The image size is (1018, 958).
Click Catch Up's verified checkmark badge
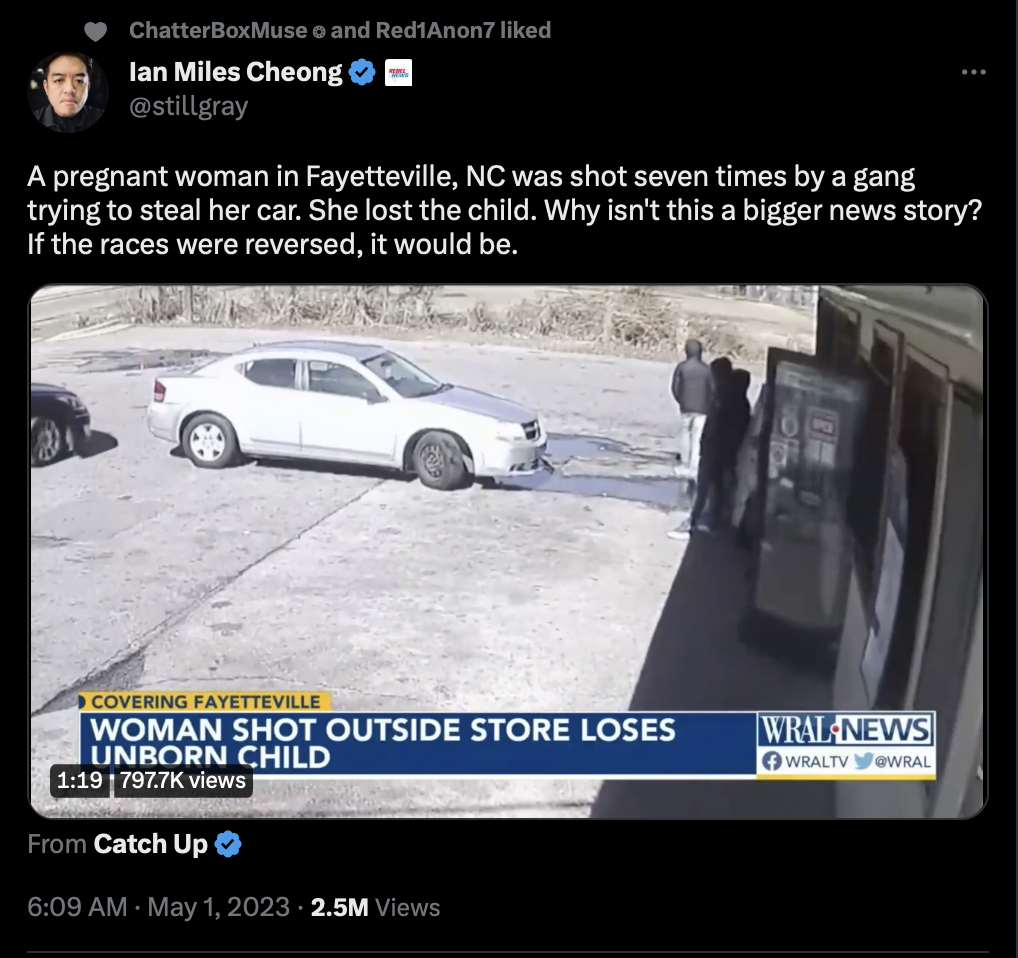coord(228,844)
